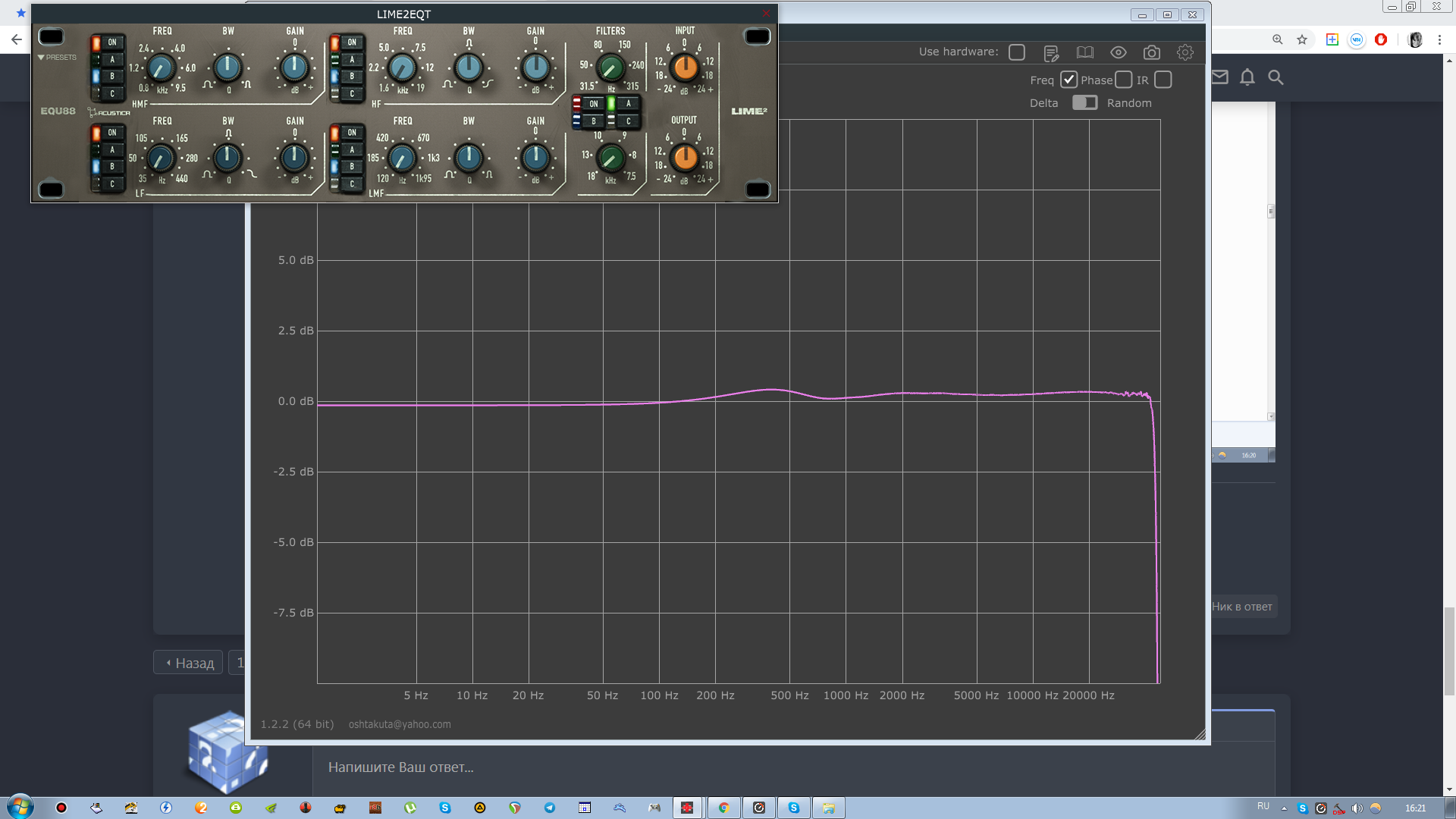Click the browser zoom magnifier icon

[x=1278, y=39]
